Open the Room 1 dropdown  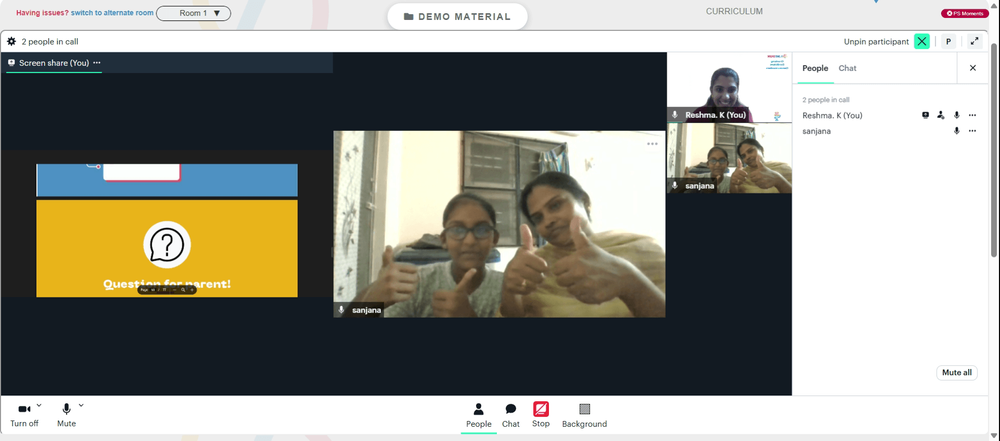(x=193, y=13)
